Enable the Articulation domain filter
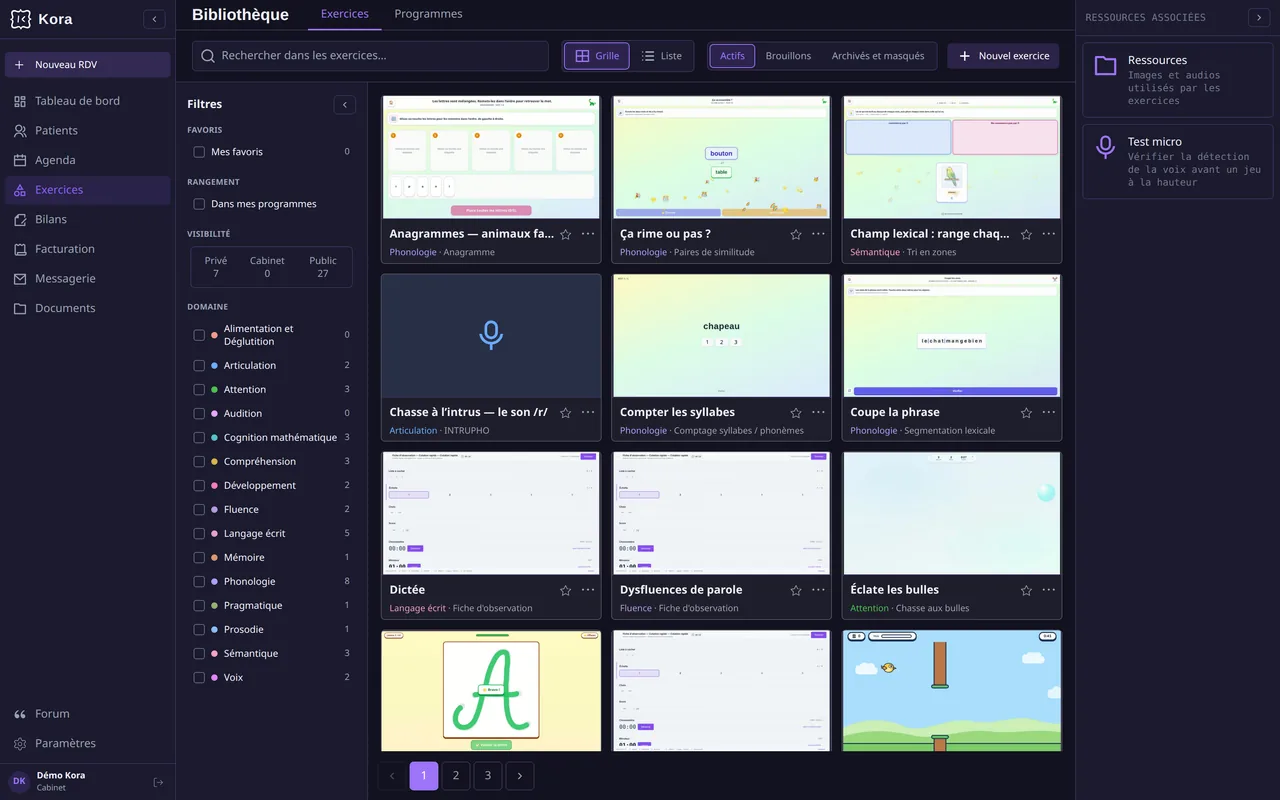 (199, 365)
